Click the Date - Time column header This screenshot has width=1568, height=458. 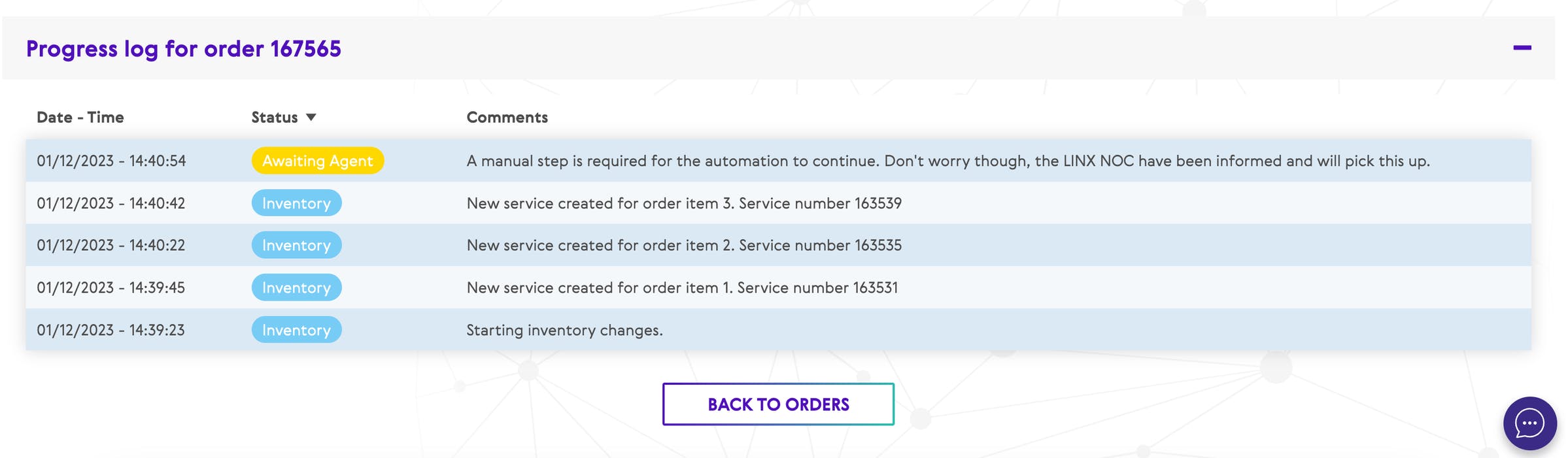coord(80,117)
